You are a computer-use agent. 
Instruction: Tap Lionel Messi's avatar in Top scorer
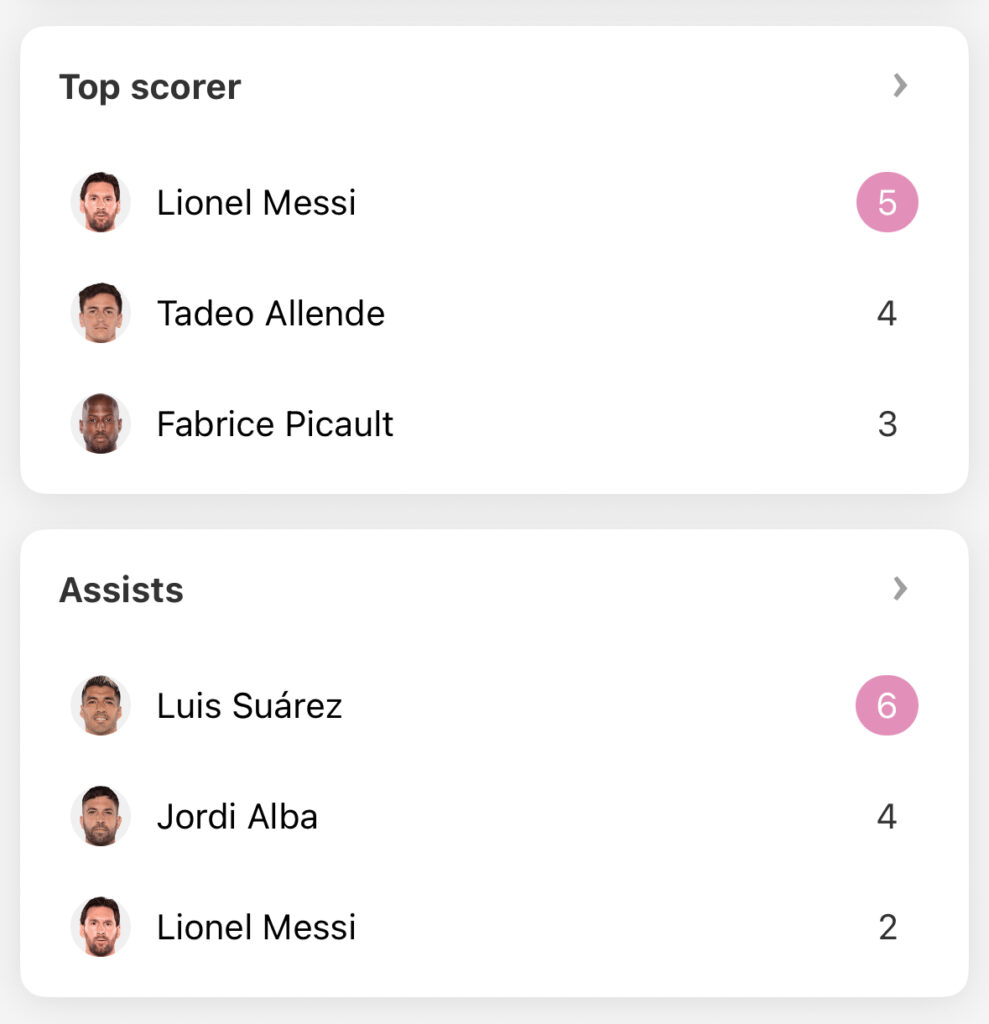pos(101,202)
